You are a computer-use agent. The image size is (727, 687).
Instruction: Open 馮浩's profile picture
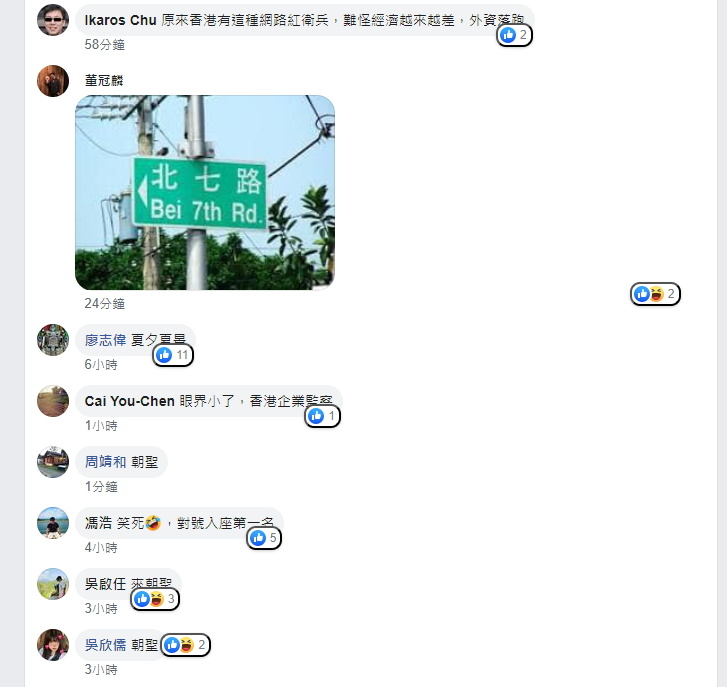(53, 523)
